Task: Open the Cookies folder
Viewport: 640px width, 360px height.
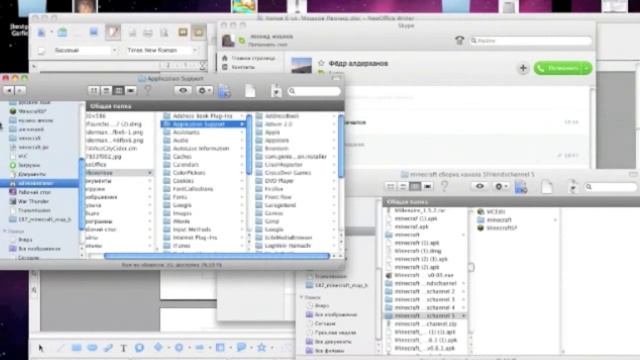Action: point(183,181)
